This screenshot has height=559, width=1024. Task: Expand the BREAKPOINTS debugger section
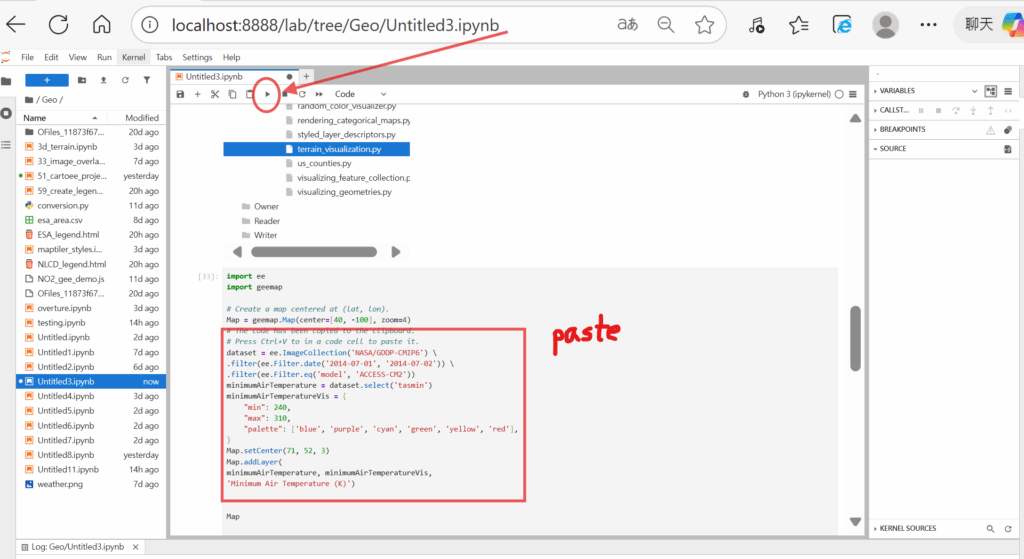(x=903, y=129)
